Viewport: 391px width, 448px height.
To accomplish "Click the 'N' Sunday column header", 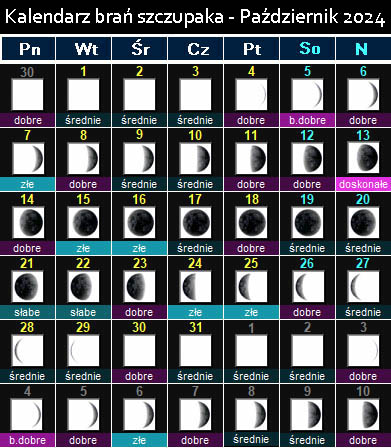I will (x=363, y=49).
